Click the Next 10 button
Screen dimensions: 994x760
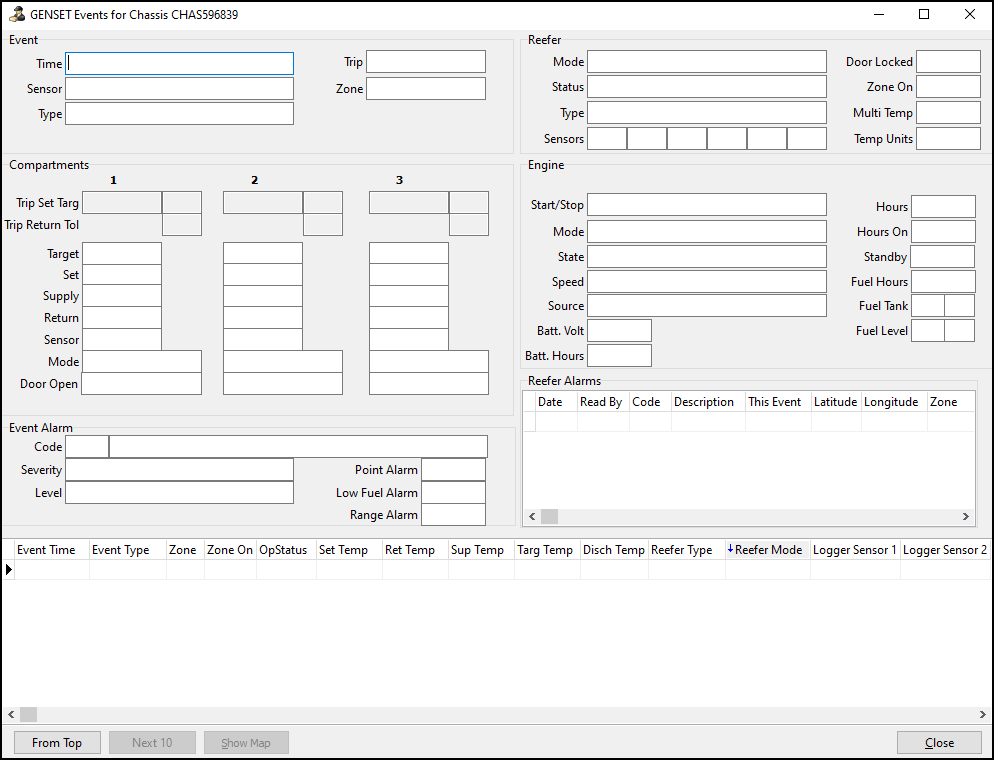coord(151,742)
